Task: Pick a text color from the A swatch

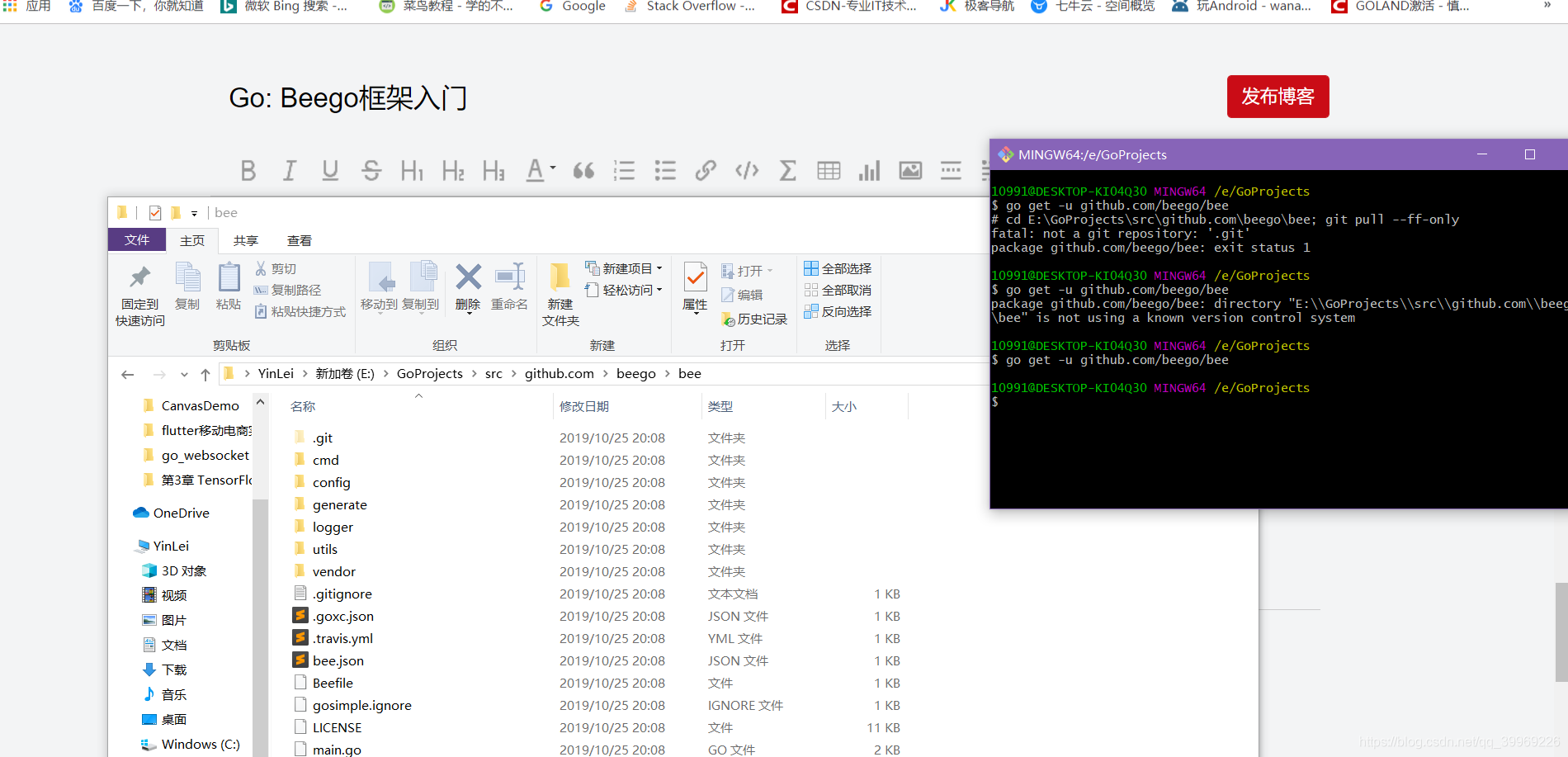Action: (535, 171)
